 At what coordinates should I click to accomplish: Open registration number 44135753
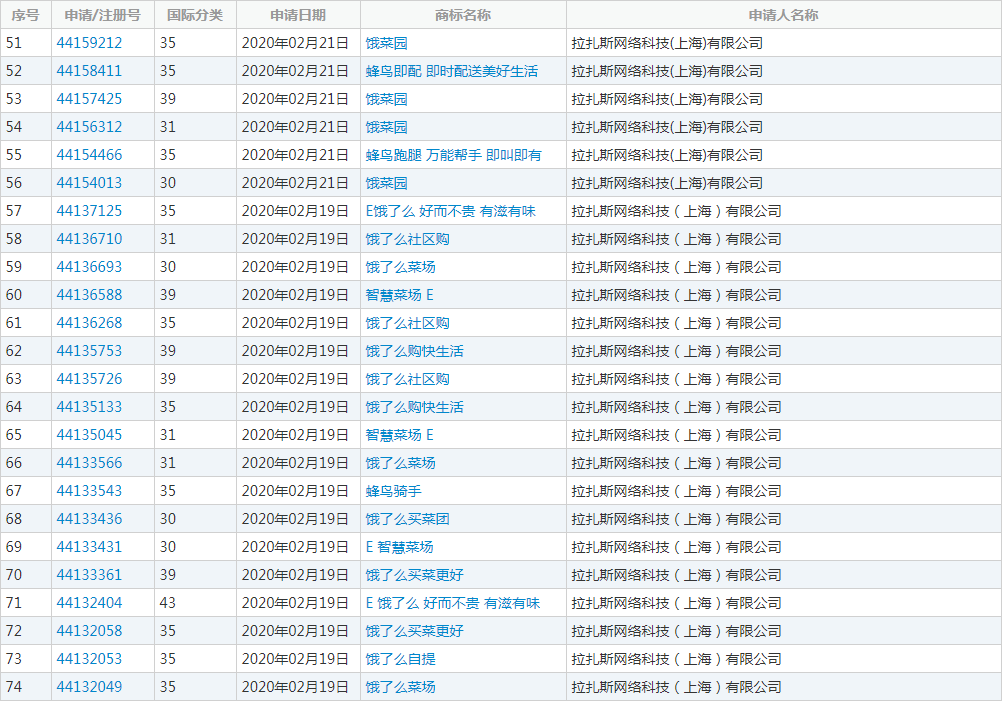(89, 351)
